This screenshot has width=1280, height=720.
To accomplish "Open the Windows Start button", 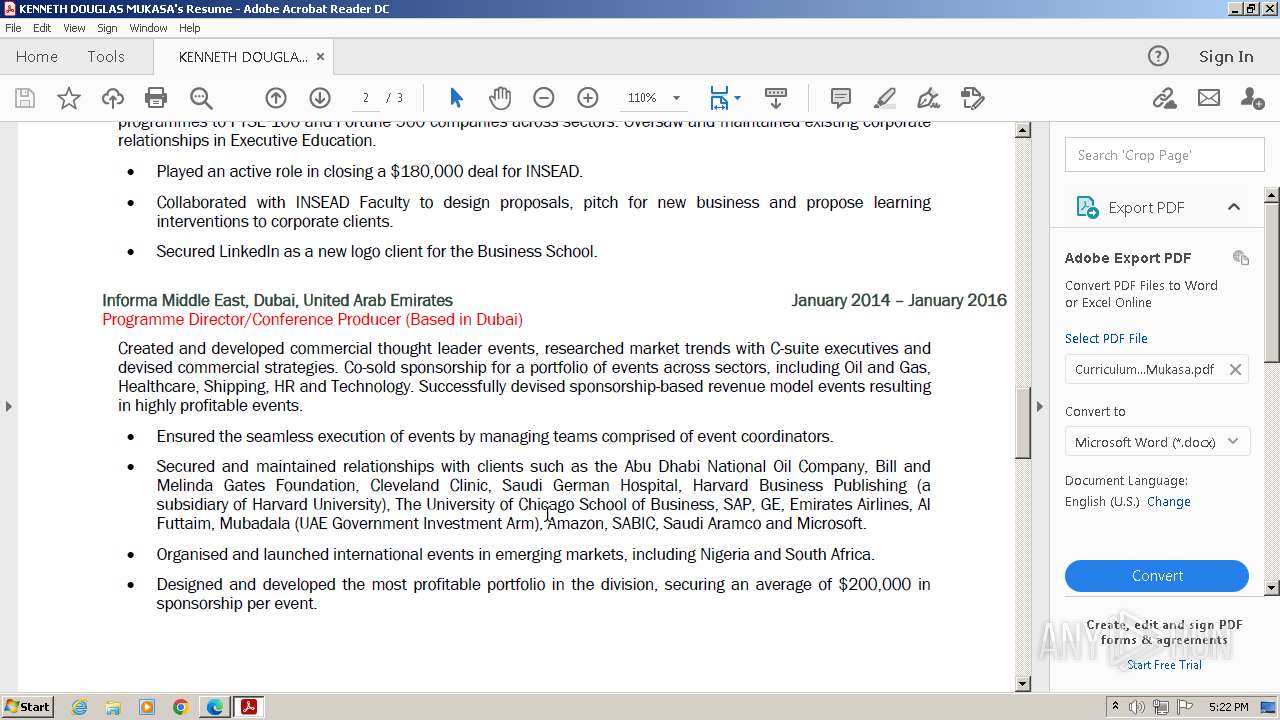I will (28, 707).
